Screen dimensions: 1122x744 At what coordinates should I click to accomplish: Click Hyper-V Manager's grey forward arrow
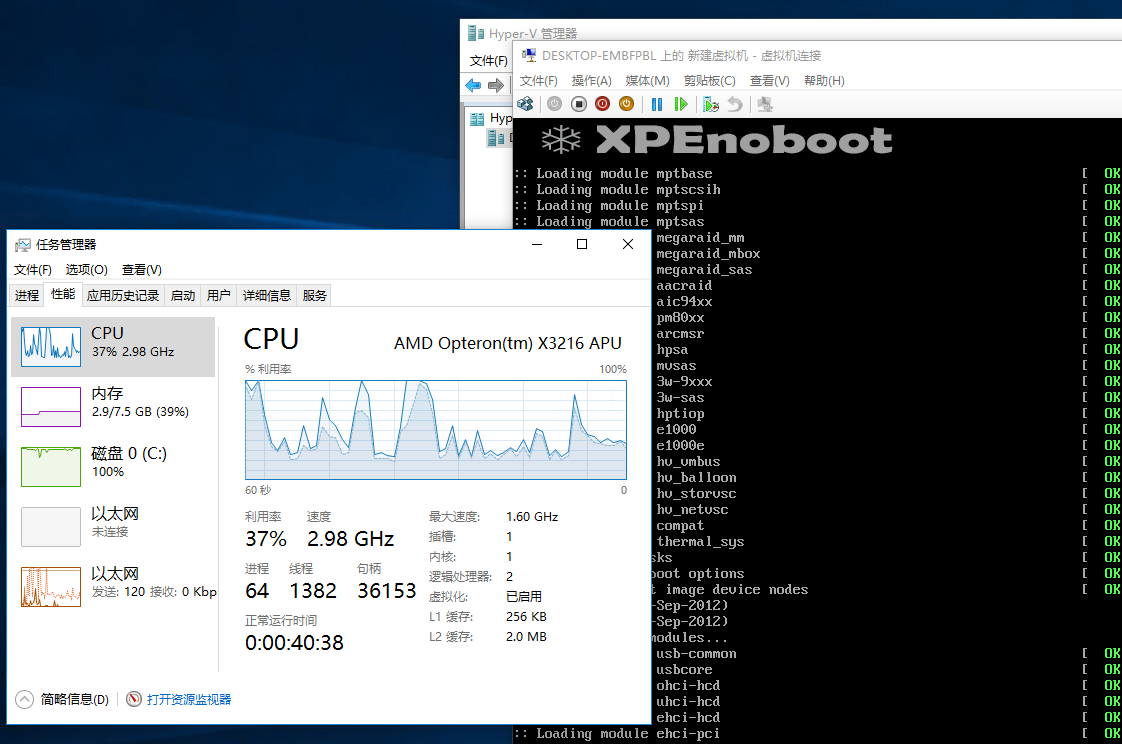[496, 86]
